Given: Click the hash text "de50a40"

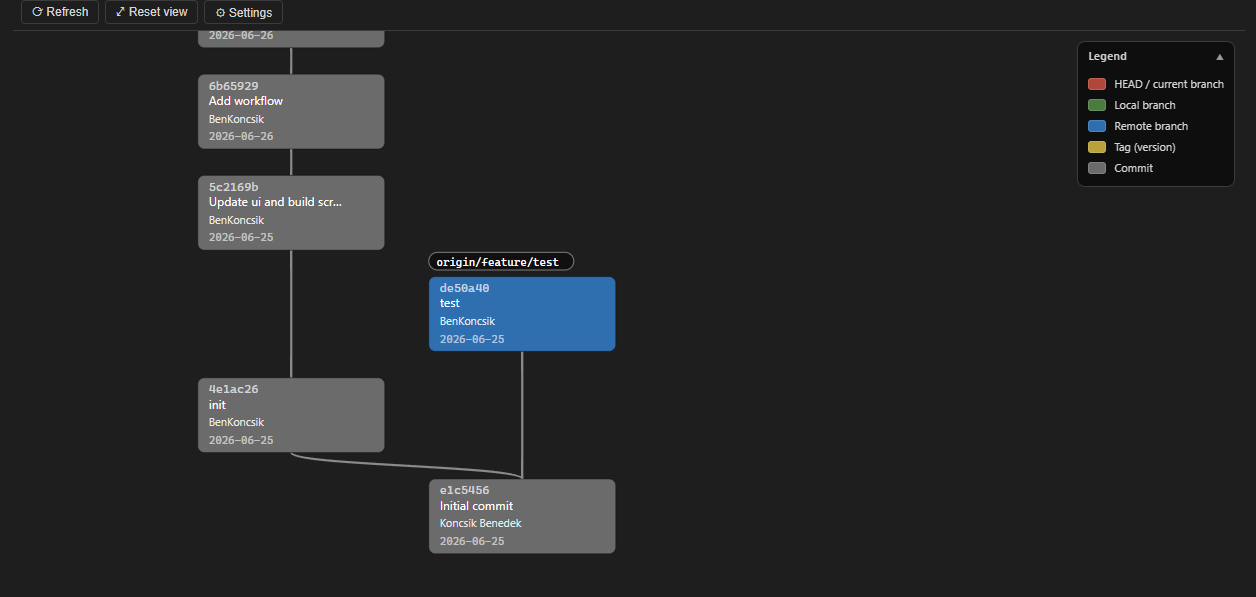Looking at the screenshot, I should pos(464,288).
